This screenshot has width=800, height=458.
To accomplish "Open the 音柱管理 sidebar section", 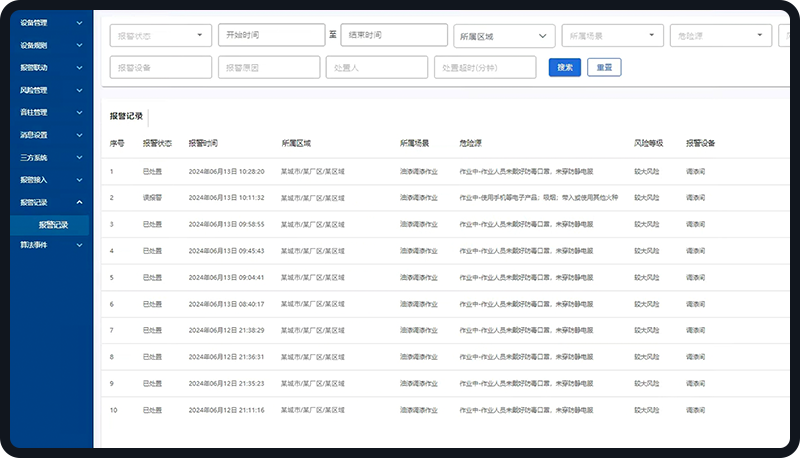I will coord(50,112).
